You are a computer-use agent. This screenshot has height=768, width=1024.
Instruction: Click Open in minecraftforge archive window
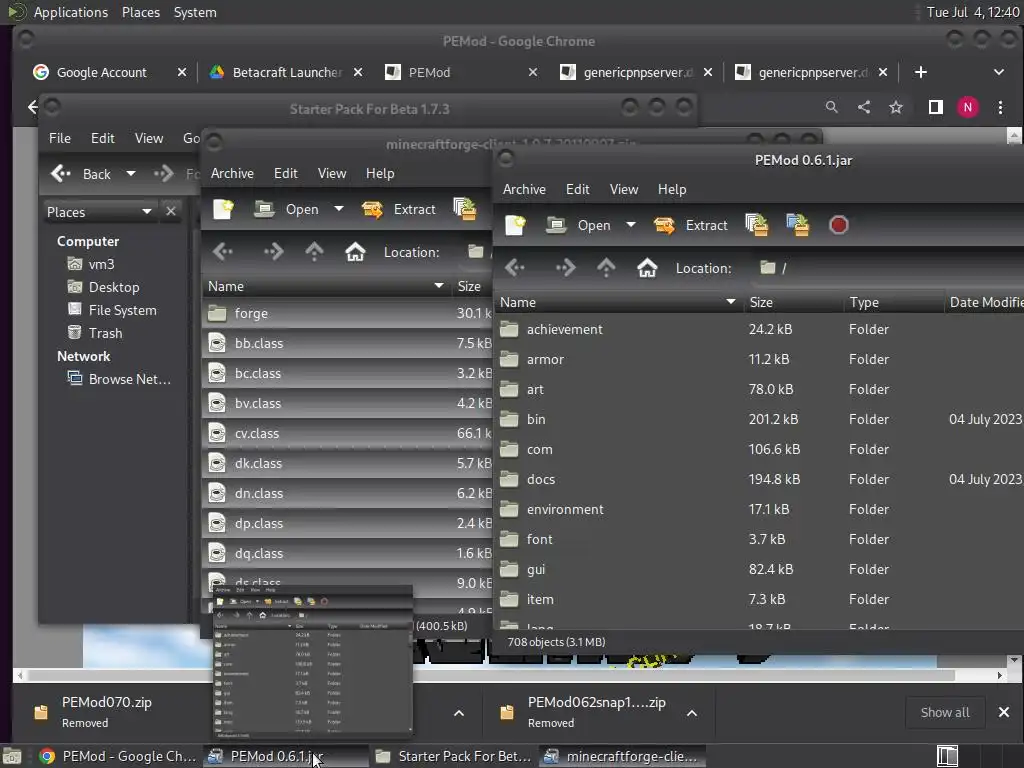[287, 210]
